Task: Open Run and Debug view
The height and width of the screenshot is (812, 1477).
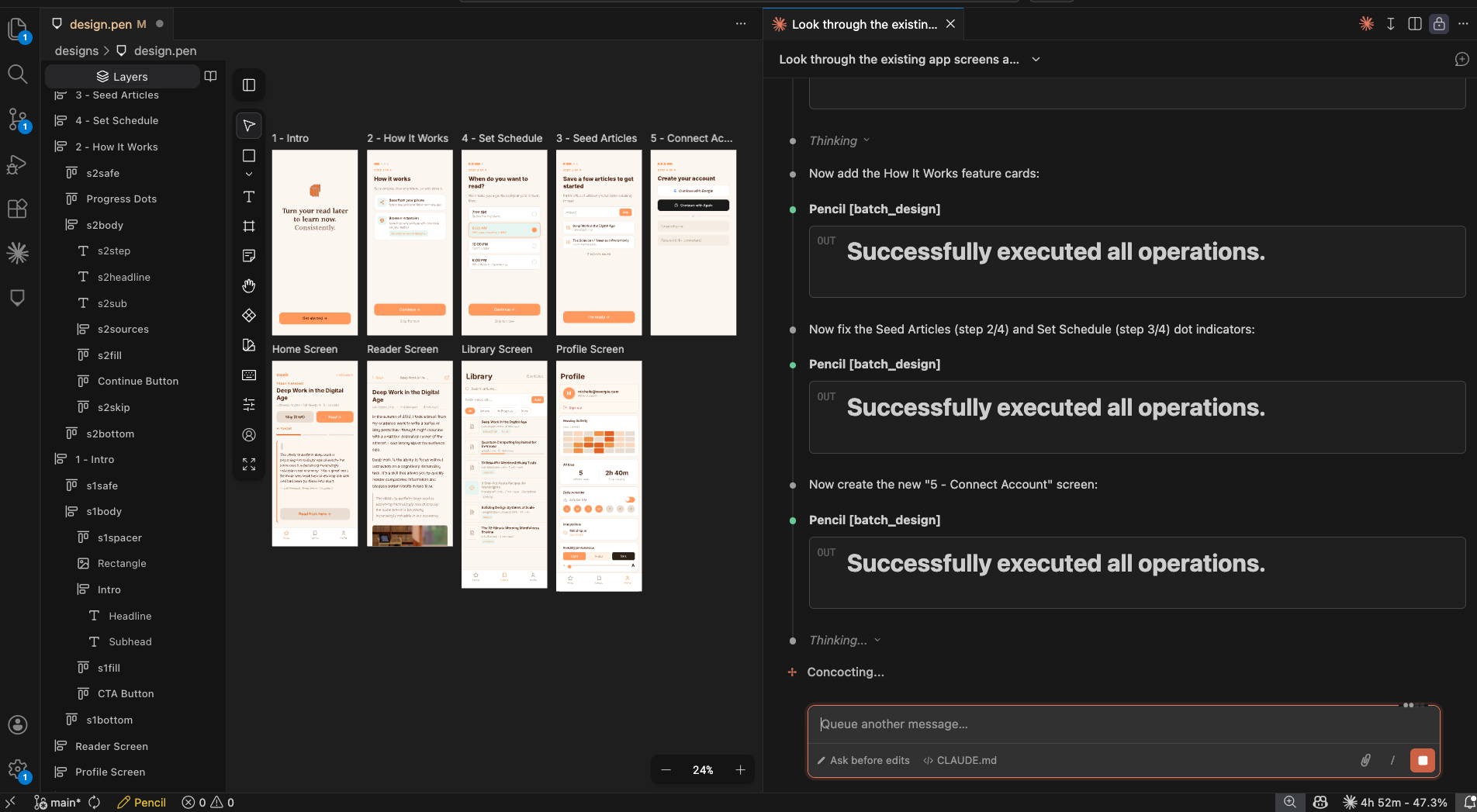Action: (17, 164)
